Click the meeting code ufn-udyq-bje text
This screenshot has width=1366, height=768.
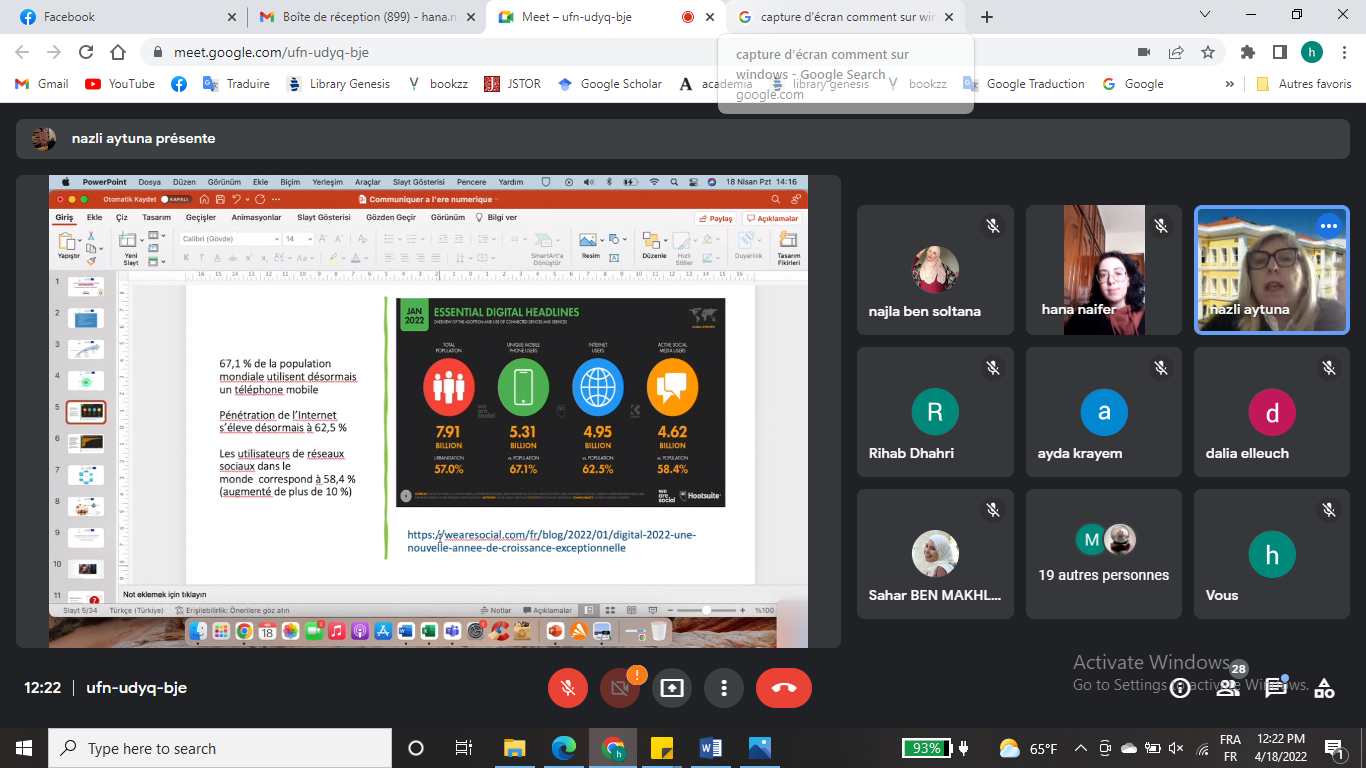[x=136, y=688]
